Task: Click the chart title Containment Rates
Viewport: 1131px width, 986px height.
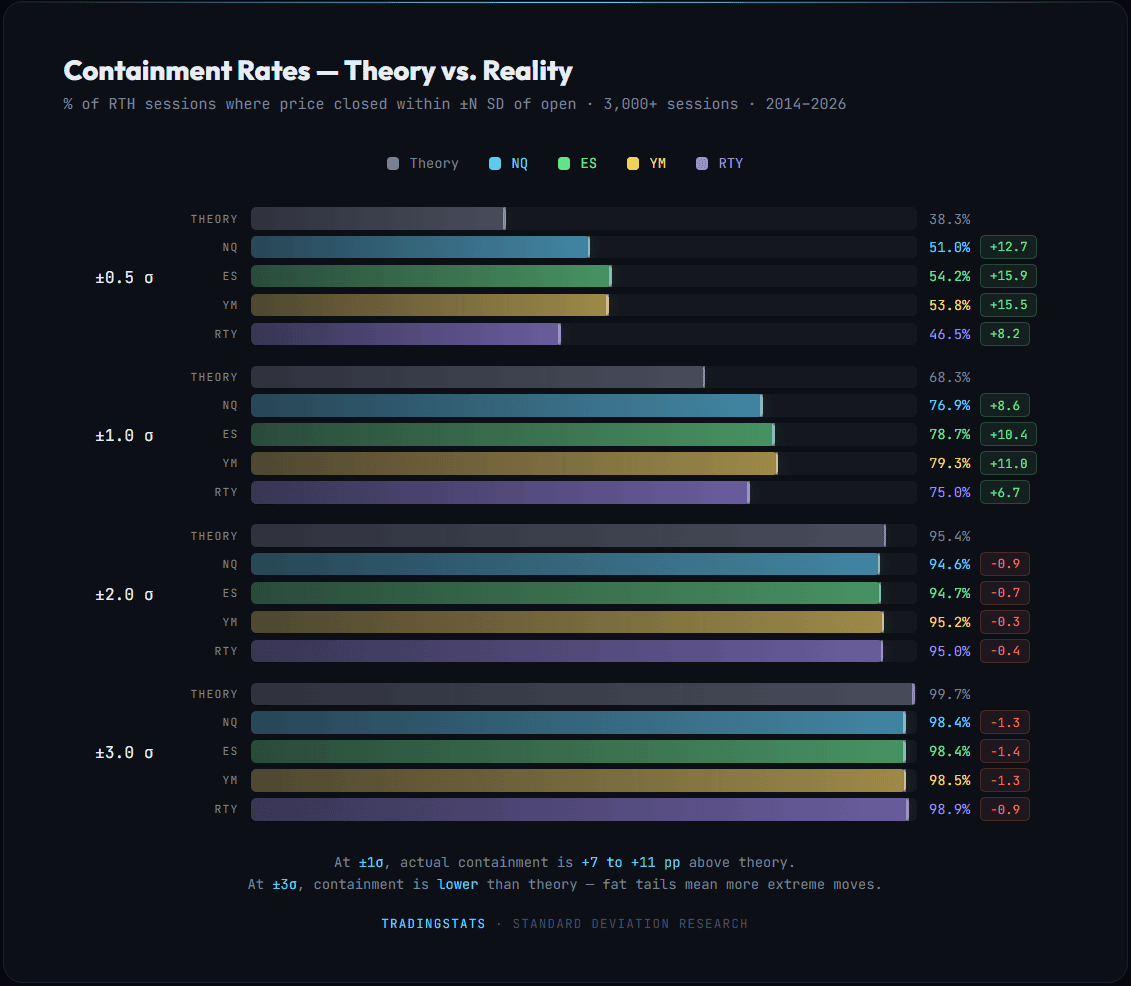Action: point(317,70)
